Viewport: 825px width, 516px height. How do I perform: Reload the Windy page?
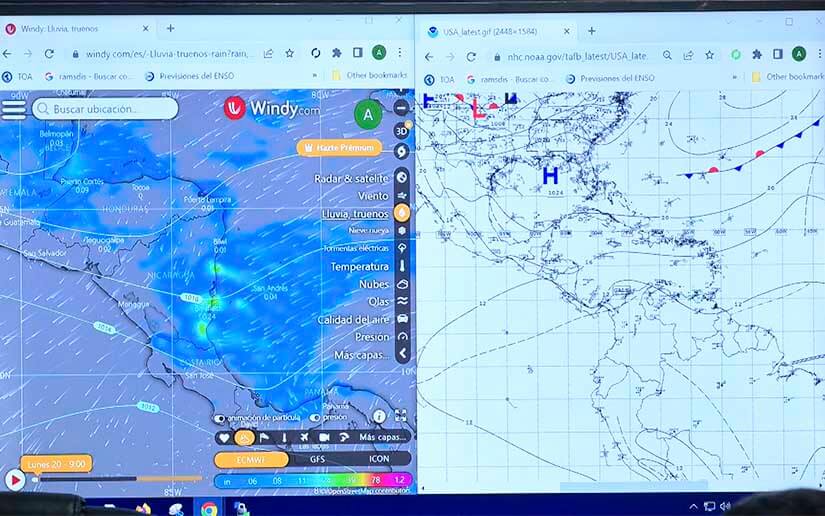click(x=49, y=53)
